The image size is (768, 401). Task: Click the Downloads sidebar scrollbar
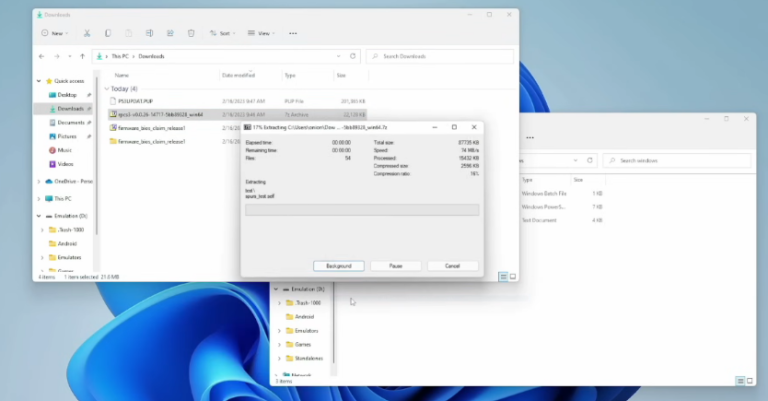(96, 156)
